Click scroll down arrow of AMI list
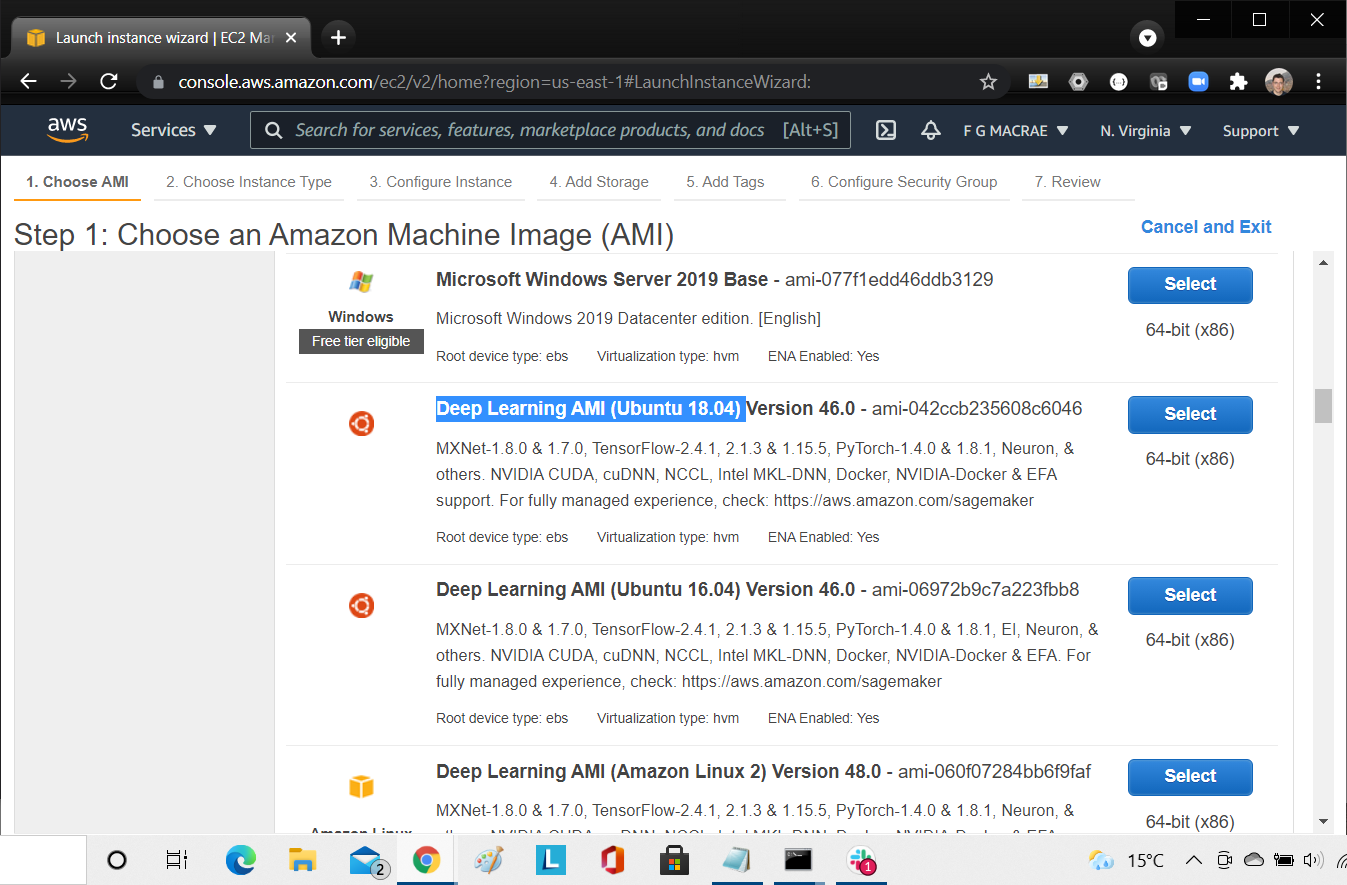The height and width of the screenshot is (885, 1347). click(x=1323, y=821)
